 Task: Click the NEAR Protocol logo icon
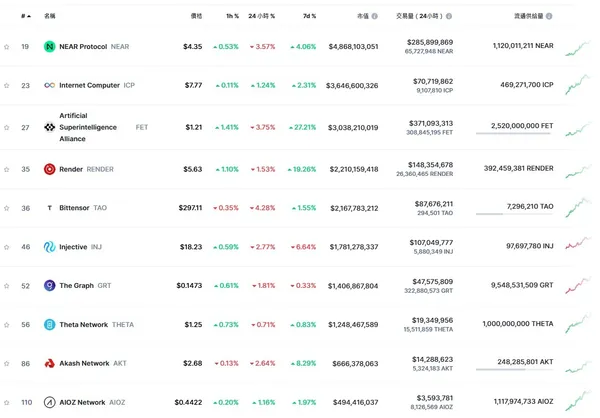click(50, 47)
